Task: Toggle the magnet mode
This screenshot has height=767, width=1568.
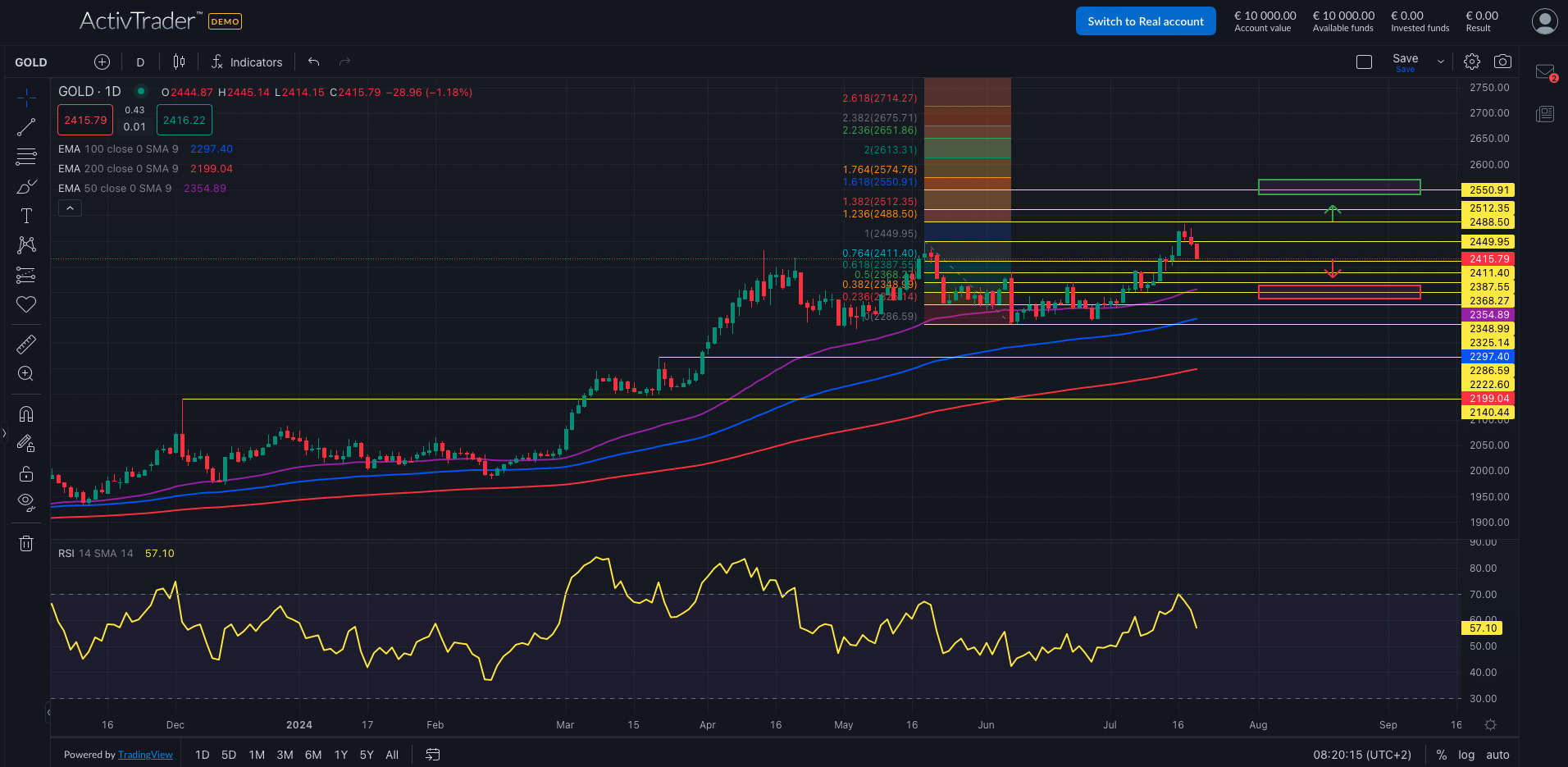Action: [26, 414]
